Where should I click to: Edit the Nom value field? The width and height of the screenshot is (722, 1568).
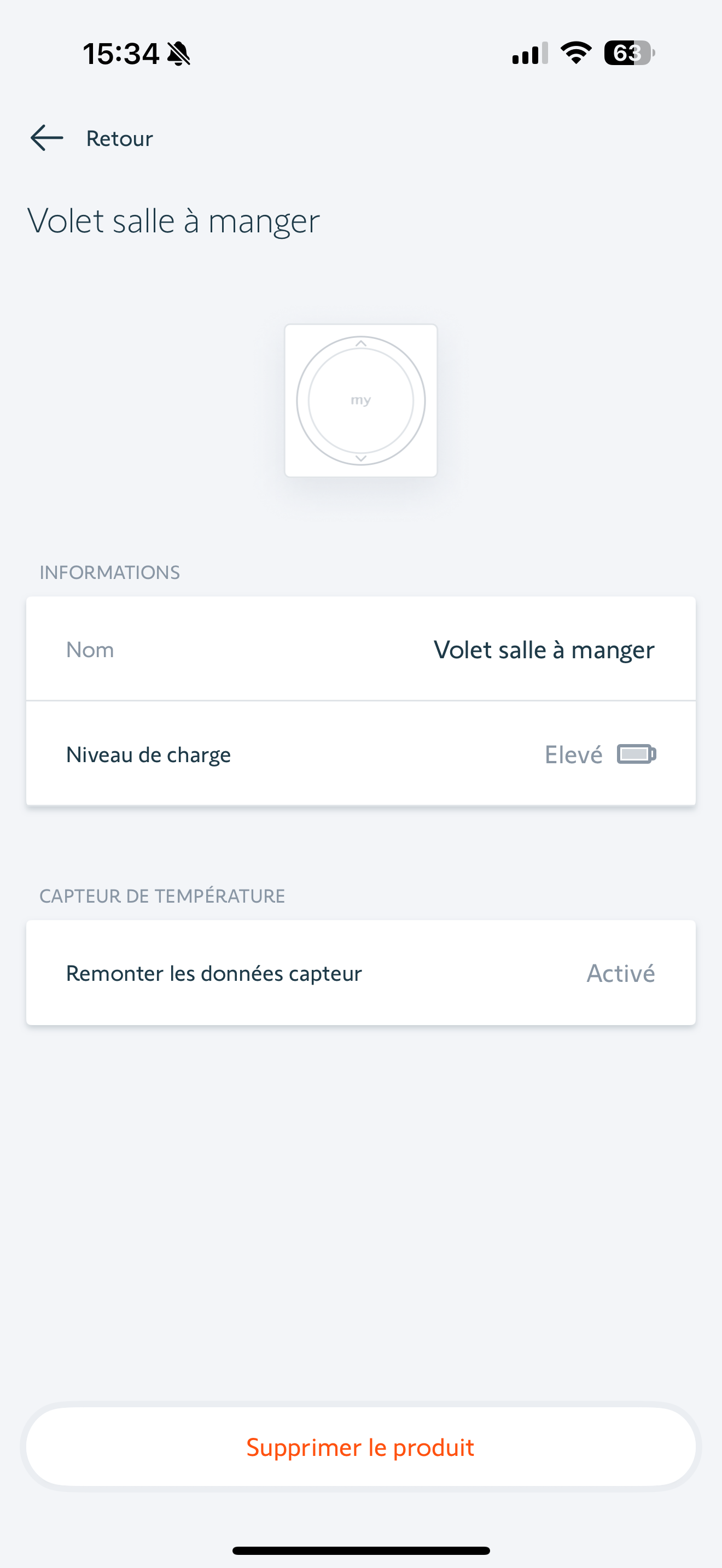(544, 650)
